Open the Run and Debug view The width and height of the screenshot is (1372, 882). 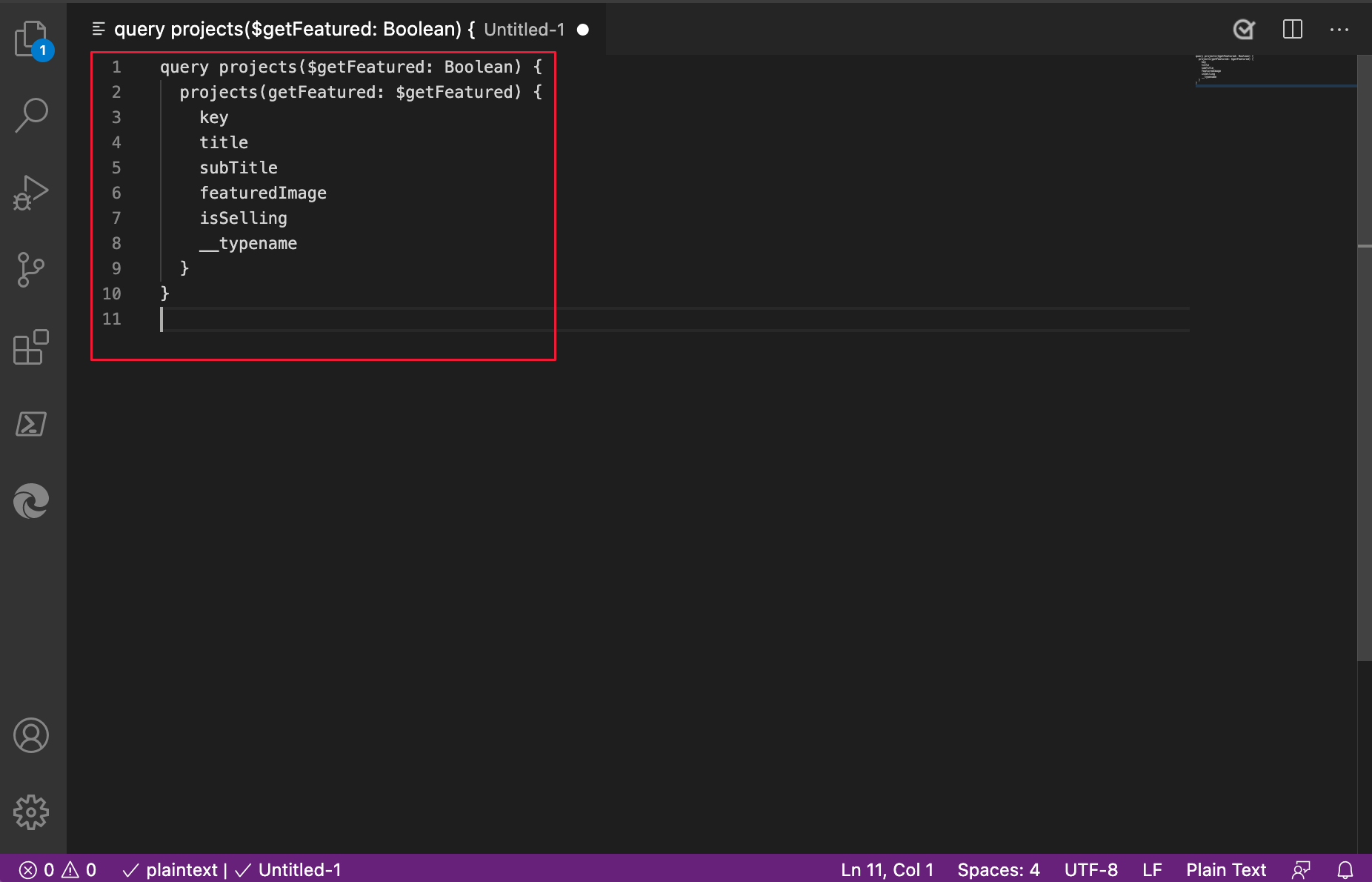click(x=32, y=193)
